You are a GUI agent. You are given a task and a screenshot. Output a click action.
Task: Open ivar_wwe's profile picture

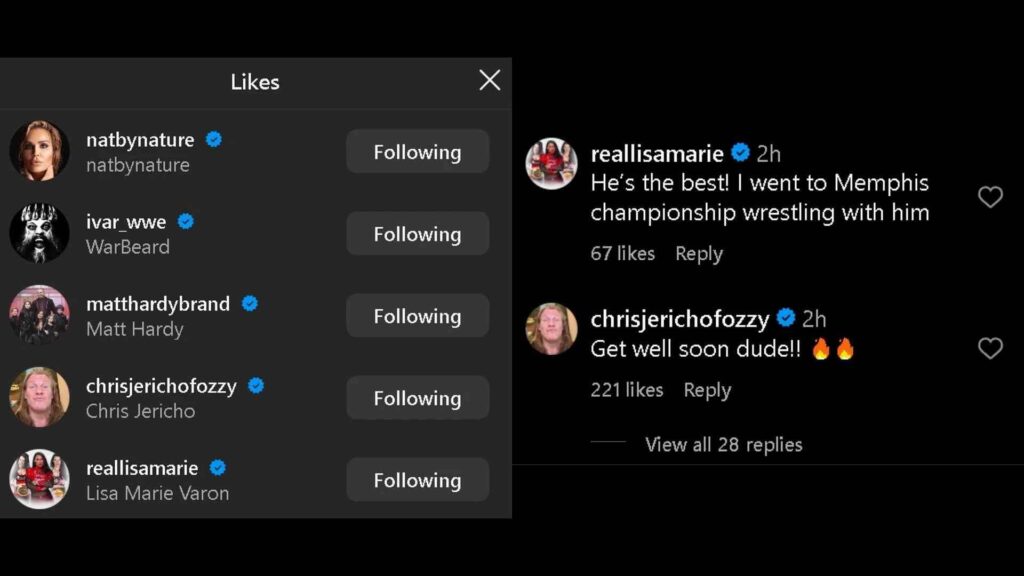[39, 233]
